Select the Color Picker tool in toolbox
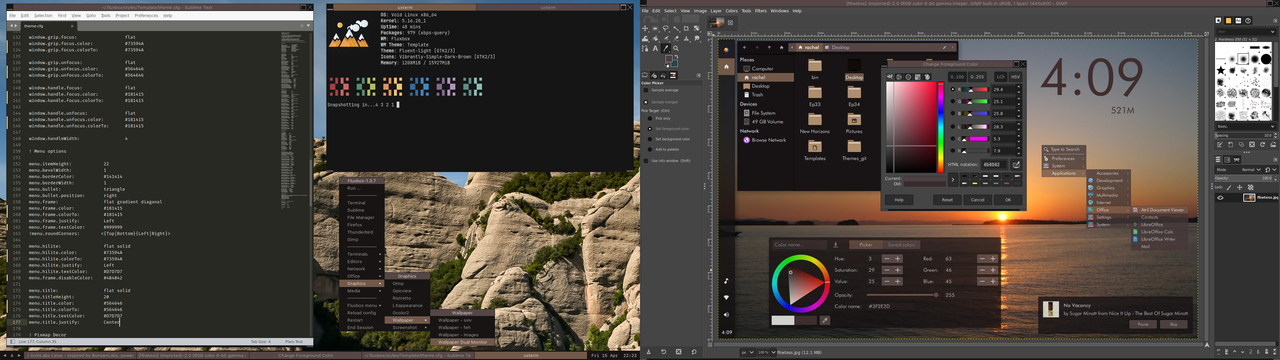The width and height of the screenshot is (1280, 360). tap(666, 48)
